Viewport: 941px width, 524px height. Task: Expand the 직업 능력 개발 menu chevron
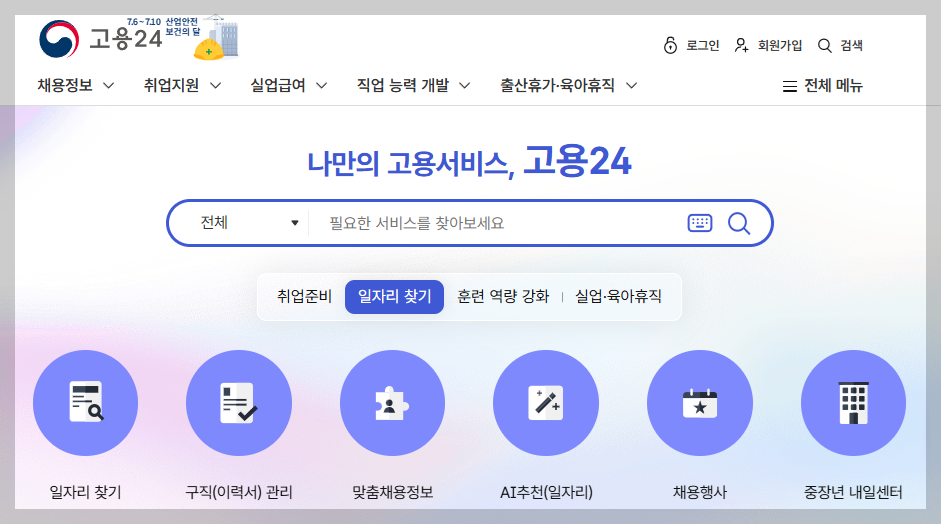pyautogui.click(x=464, y=86)
